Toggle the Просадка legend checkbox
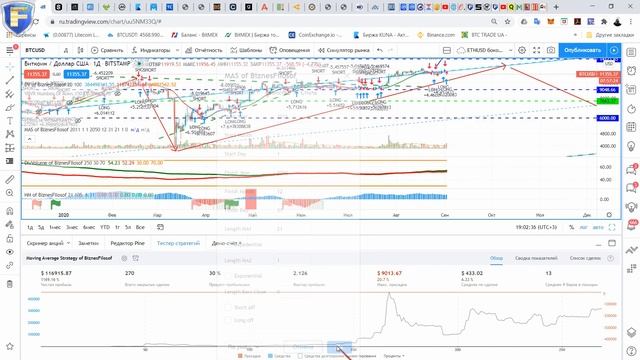Viewport: 640px width, 360px height. coord(240,356)
